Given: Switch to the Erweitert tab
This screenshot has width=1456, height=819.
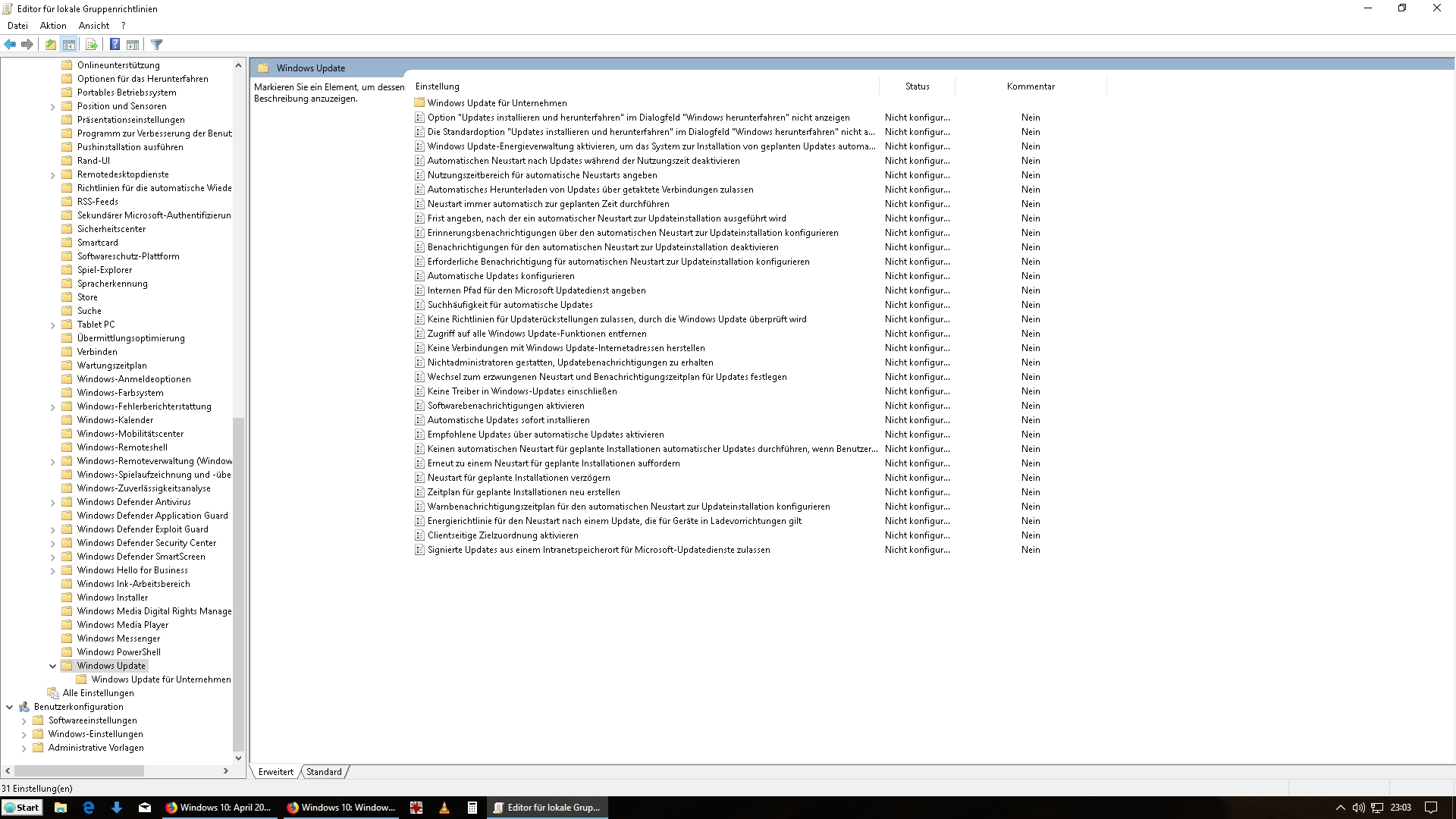Looking at the screenshot, I should (x=276, y=772).
